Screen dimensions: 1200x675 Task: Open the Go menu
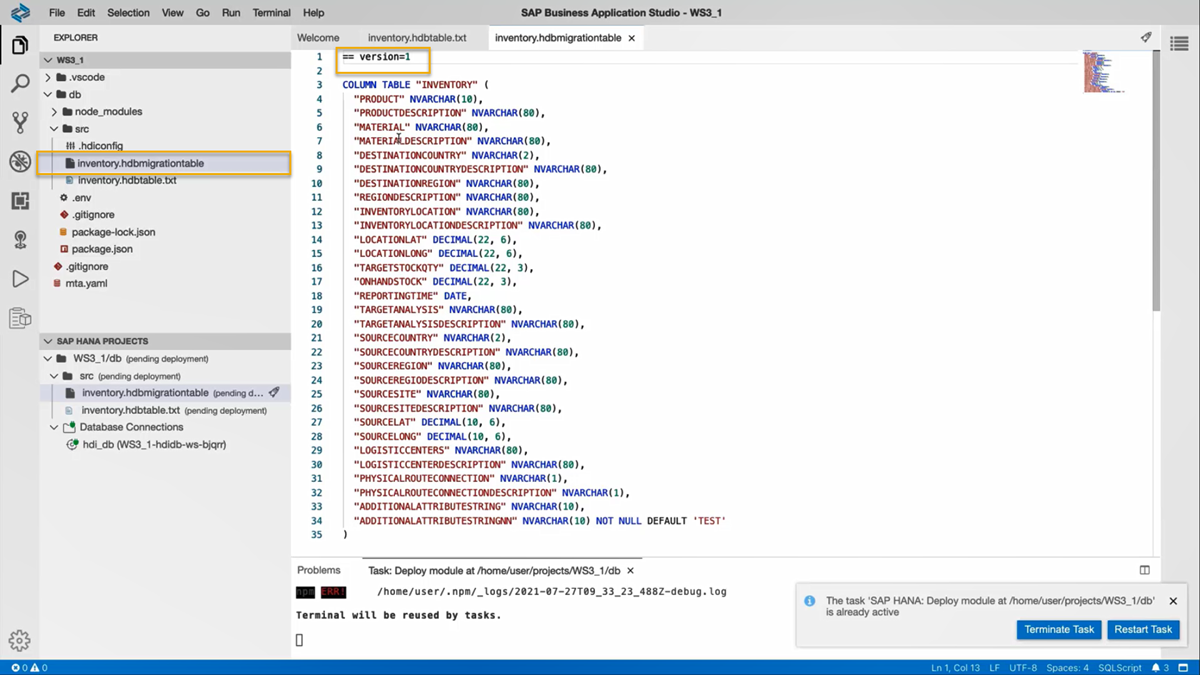203,13
